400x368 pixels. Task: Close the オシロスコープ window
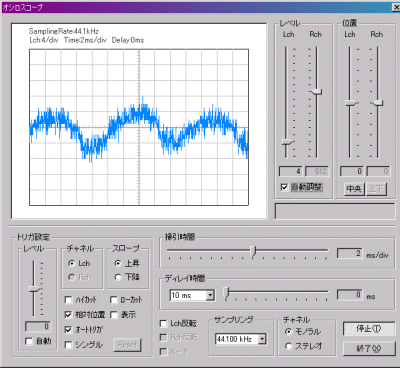pos(396,7)
